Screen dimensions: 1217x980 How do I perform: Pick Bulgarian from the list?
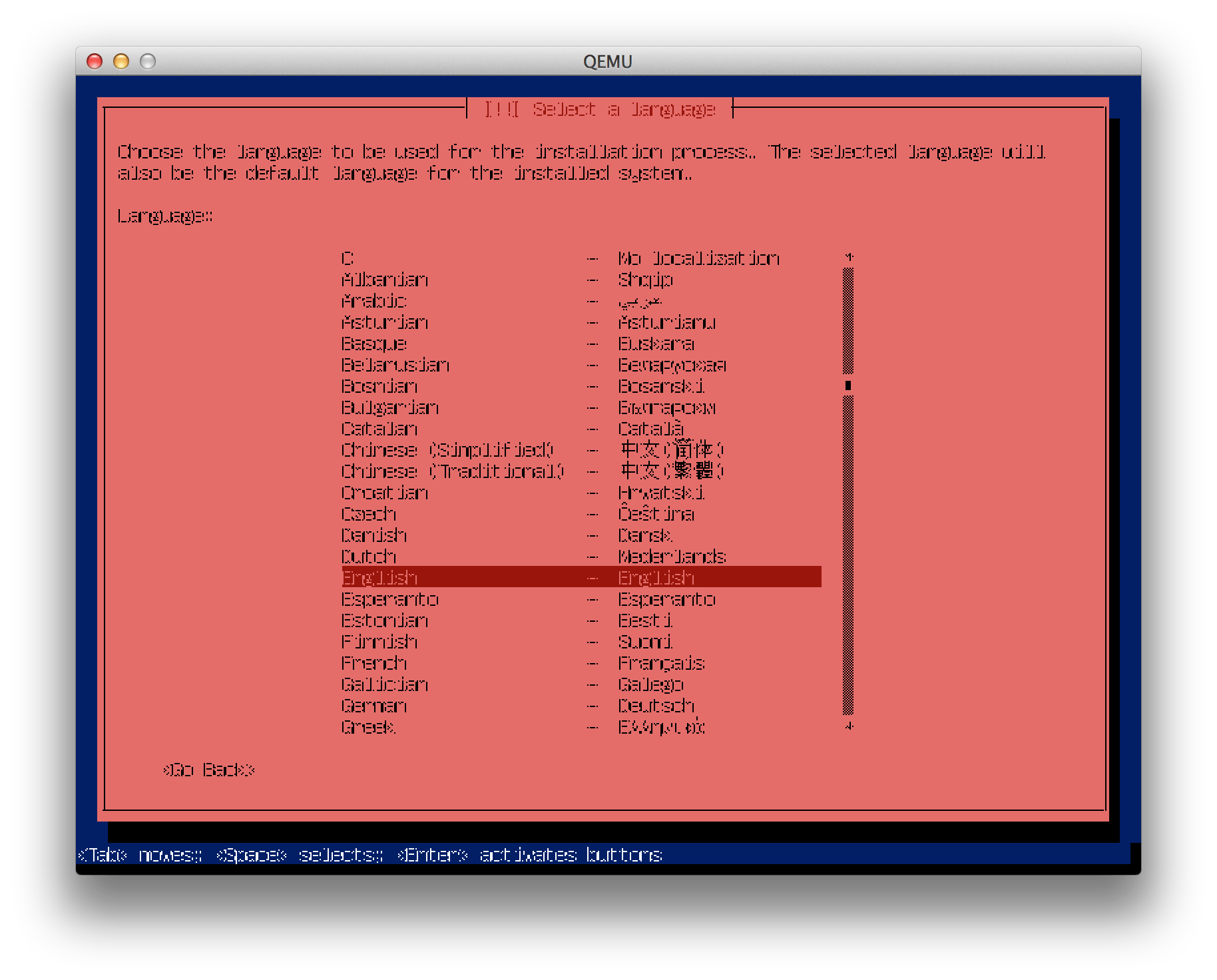[581, 407]
